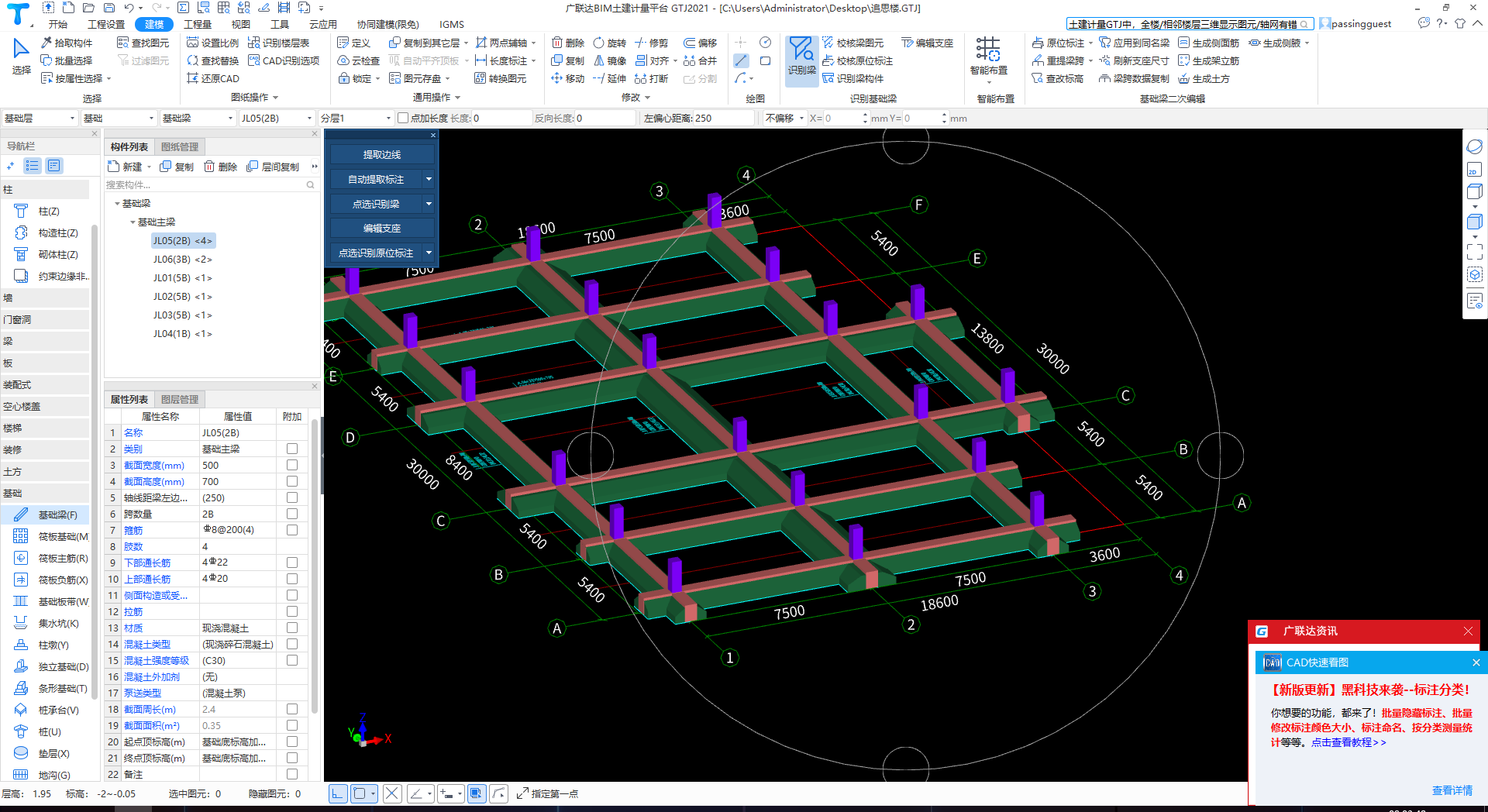The width and height of the screenshot is (1488, 812).
Task: Click 编辑支座 in ribbon
Action: (928, 43)
